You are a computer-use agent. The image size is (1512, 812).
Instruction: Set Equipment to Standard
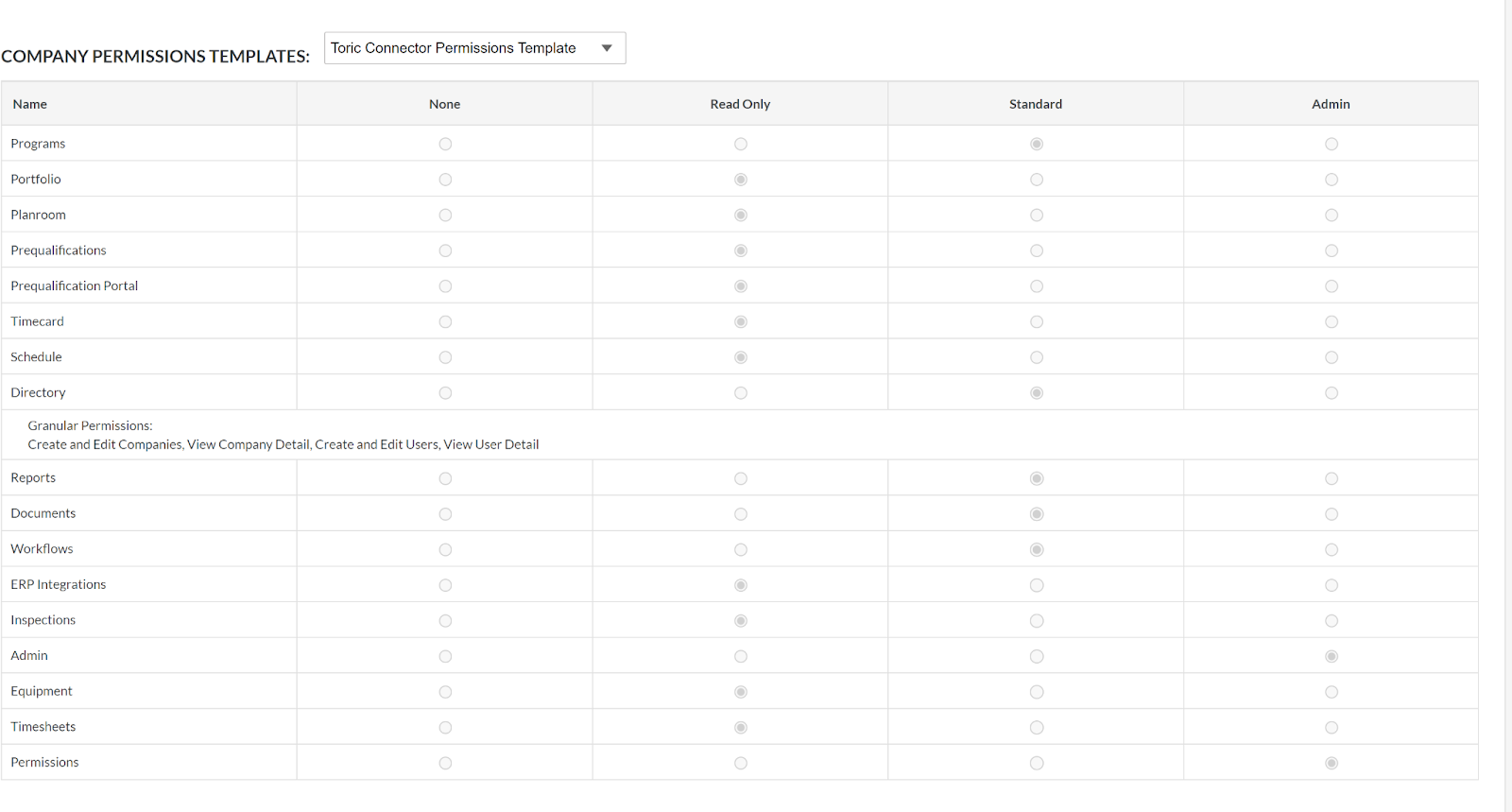tap(1037, 692)
